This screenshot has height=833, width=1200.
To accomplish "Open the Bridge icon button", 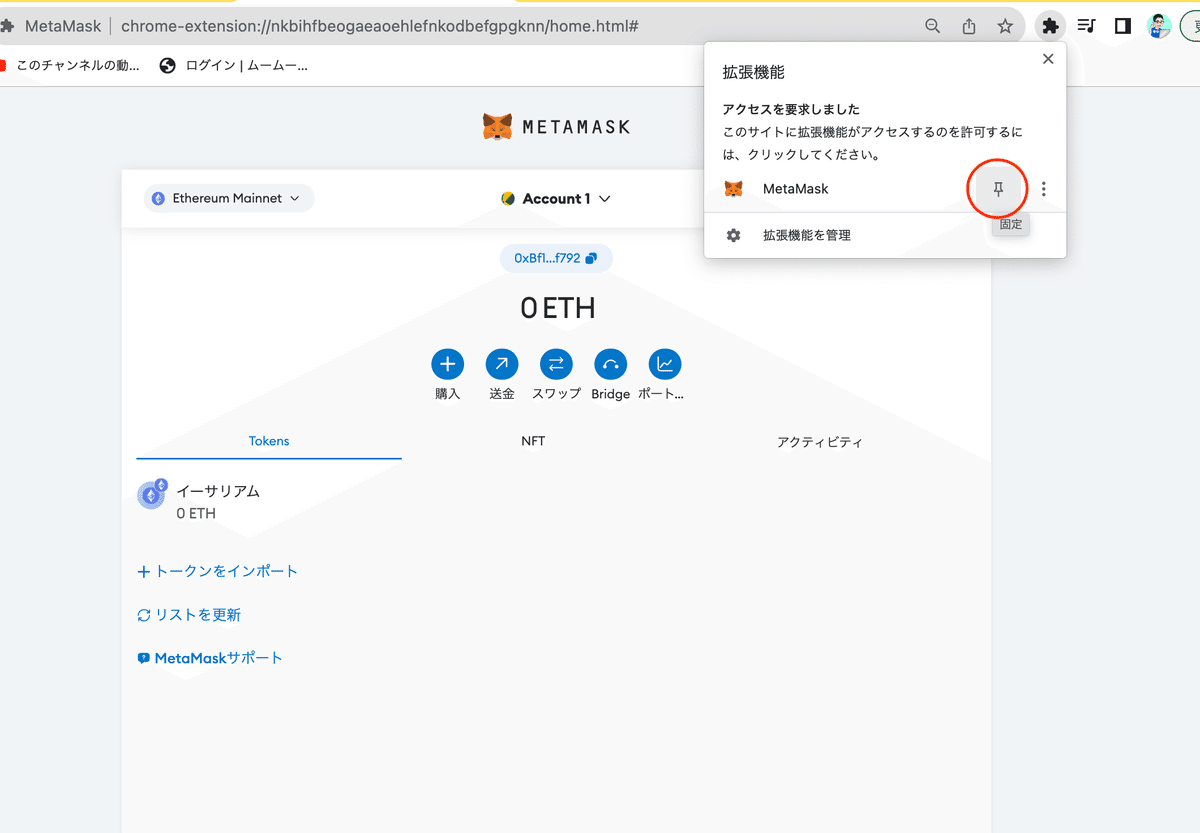I will pos(610,364).
